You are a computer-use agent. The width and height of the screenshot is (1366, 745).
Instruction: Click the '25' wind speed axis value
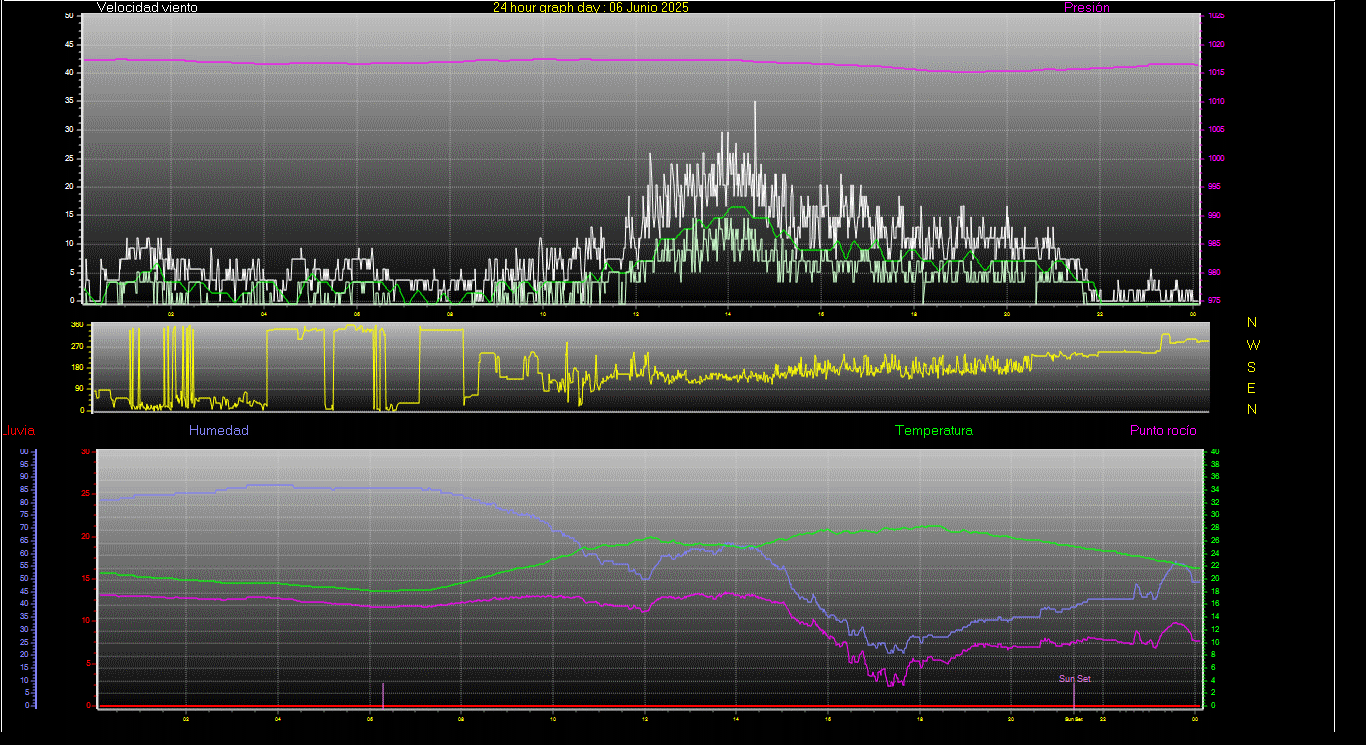tap(69, 158)
